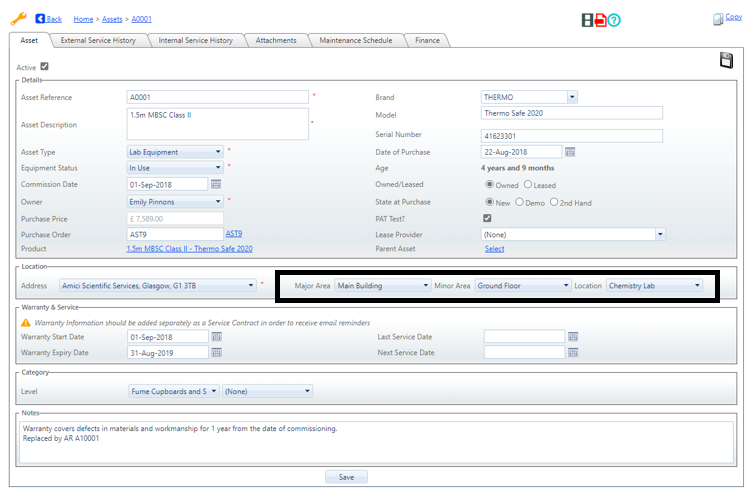Click the Purchase Price field
747x492 pixels.
coord(175,219)
